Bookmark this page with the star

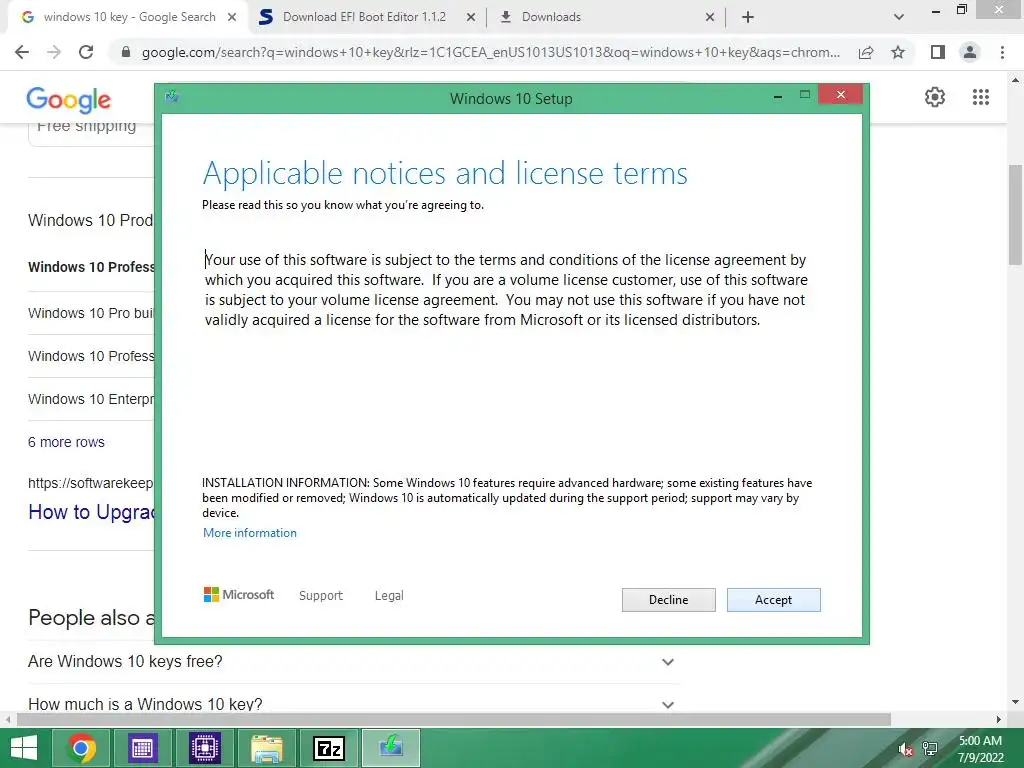pyautogui.click(x=898, y=52)
